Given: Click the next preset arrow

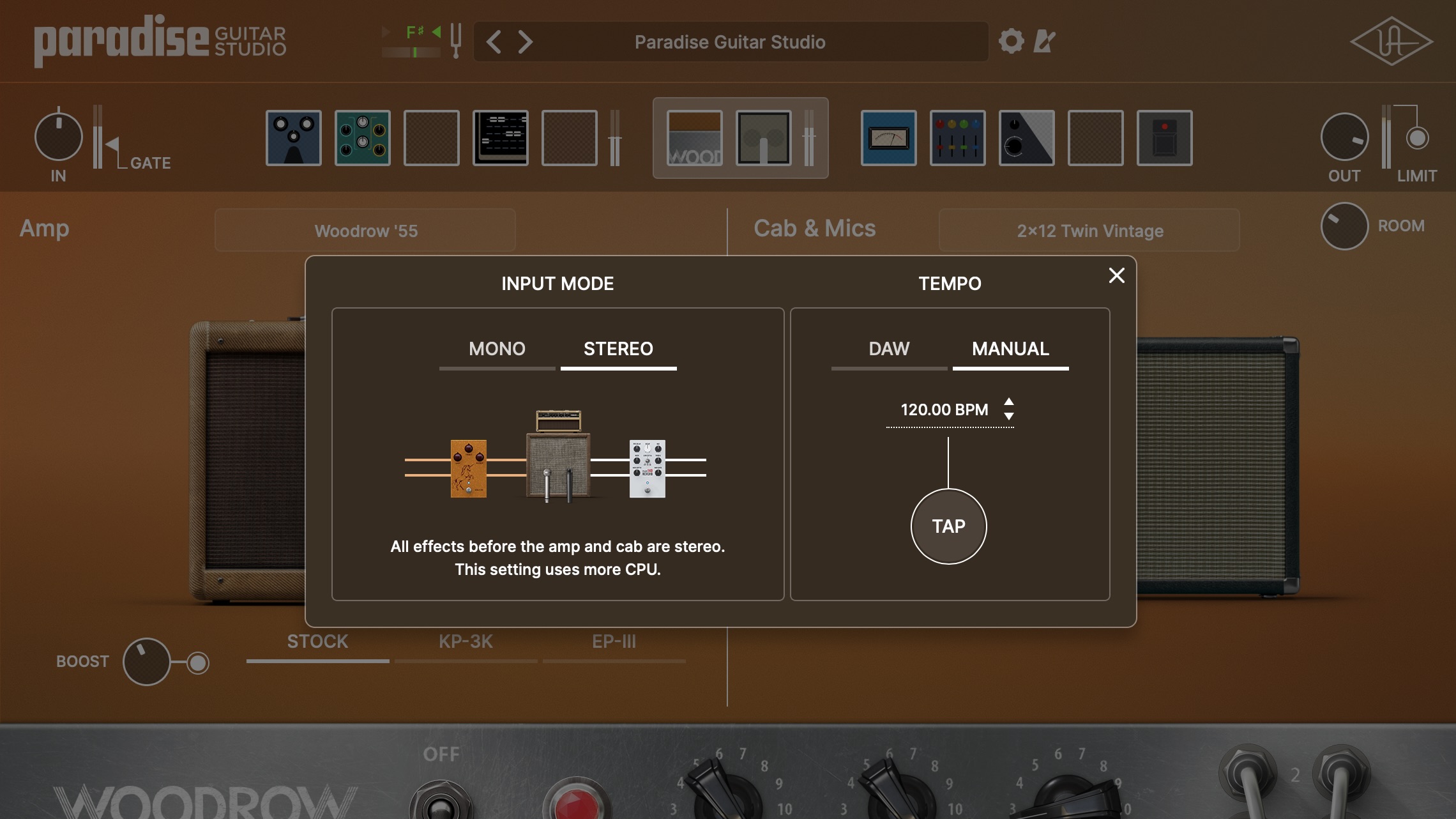Looking at the screenshot, I should tap(525, 42).
